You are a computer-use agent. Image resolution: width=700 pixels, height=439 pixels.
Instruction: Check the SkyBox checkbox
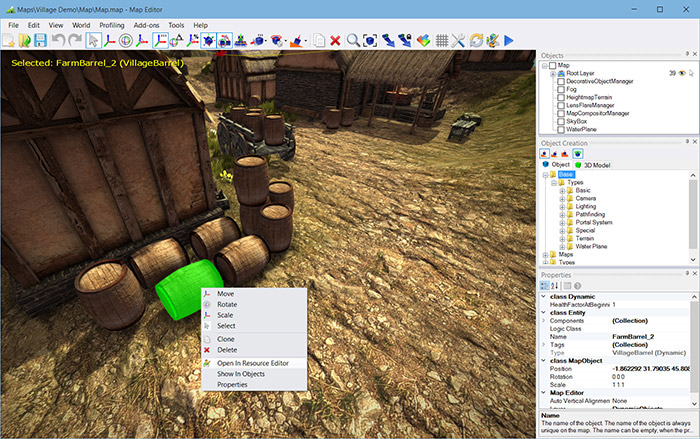tap(561, 121)
